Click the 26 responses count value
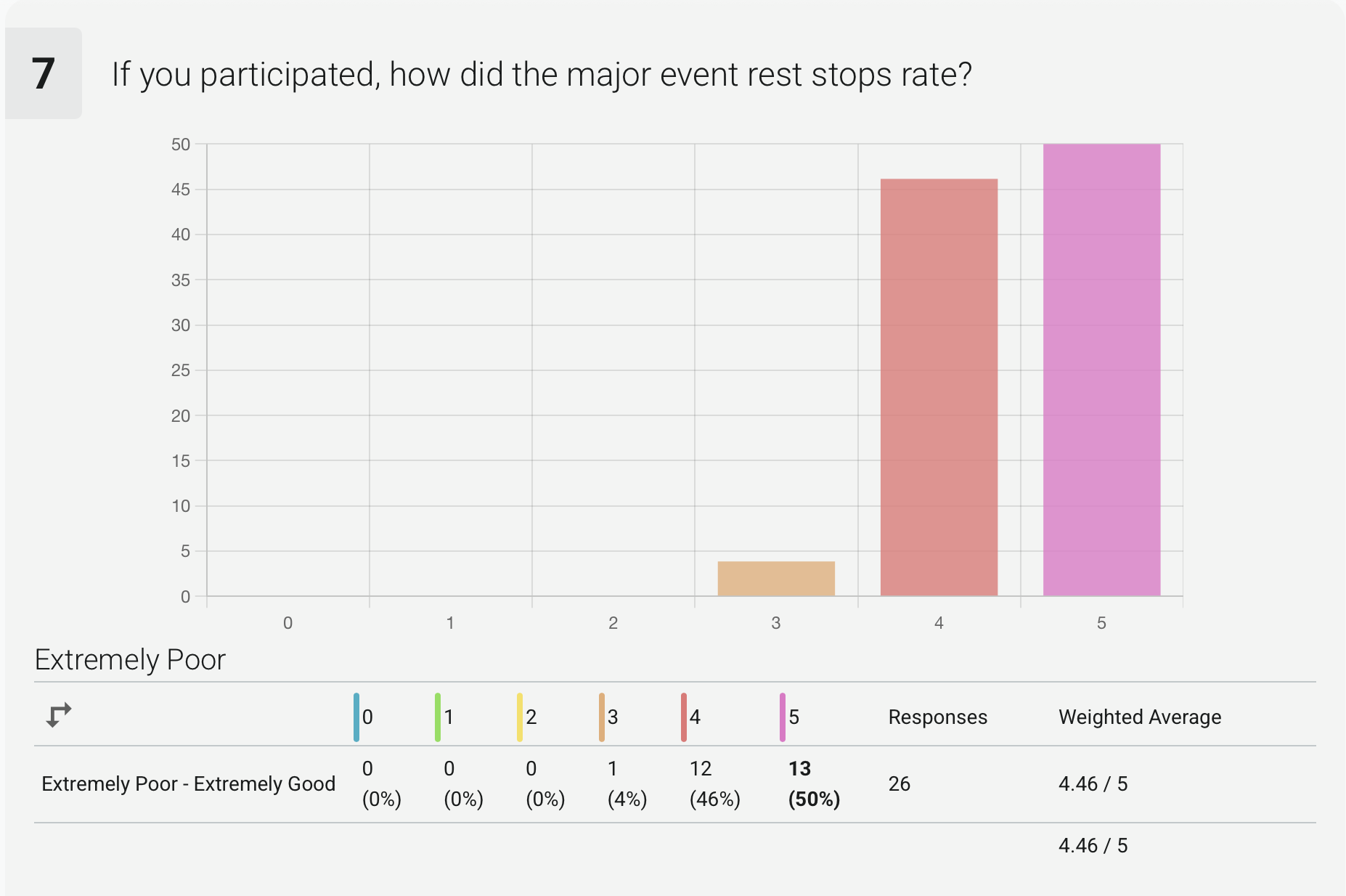 coord(900,784)
